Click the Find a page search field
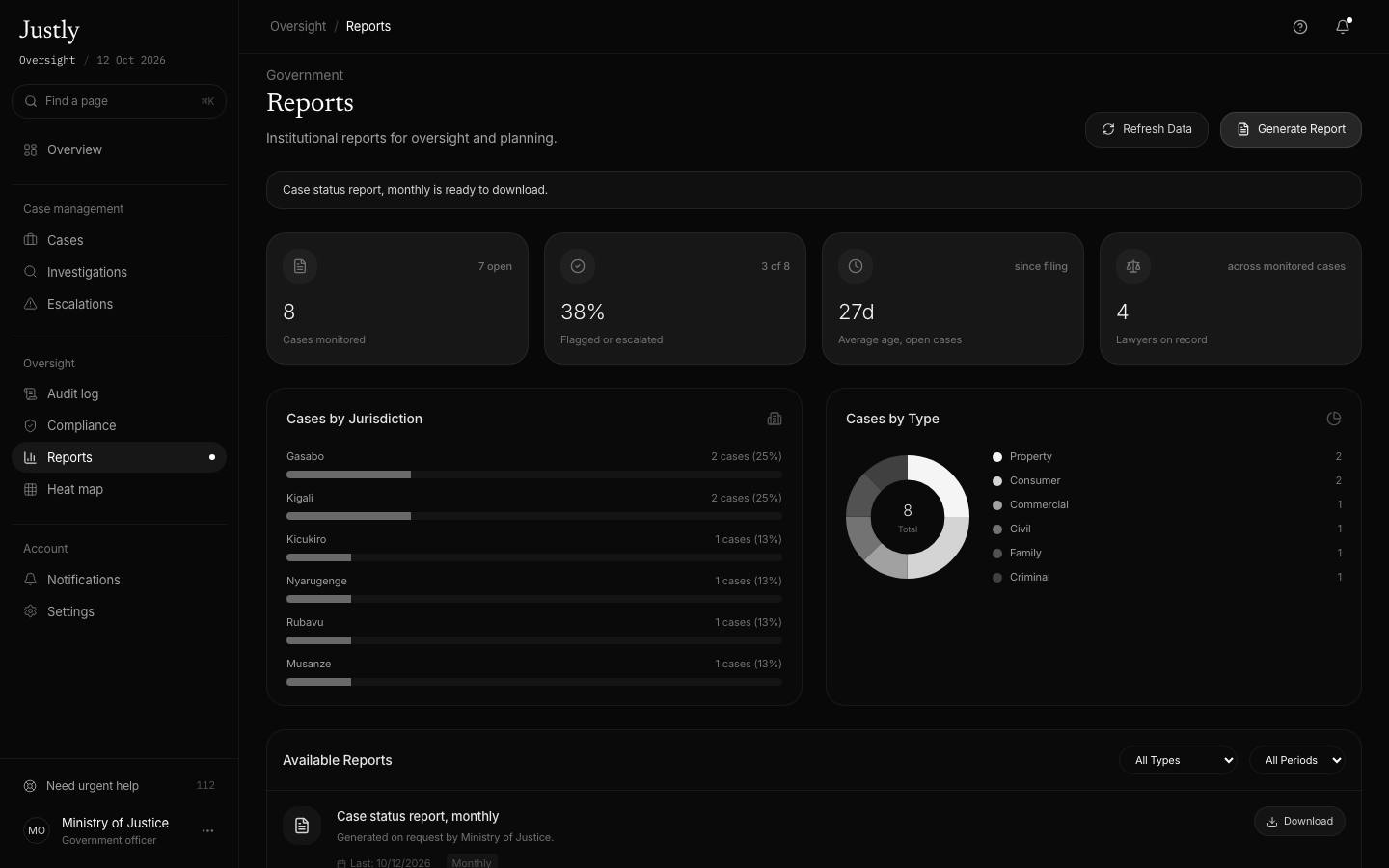This screenshot has height=868, width=1389. [x=120, y=101]
